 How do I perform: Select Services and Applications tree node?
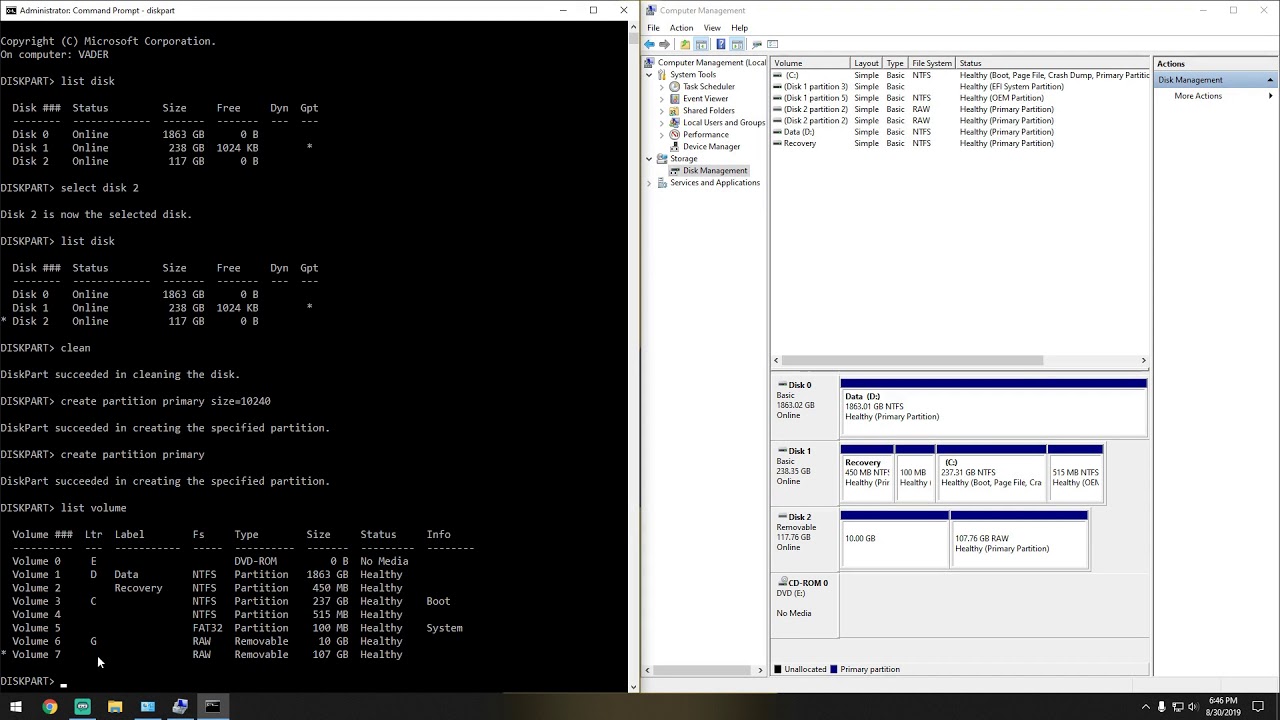708,183
